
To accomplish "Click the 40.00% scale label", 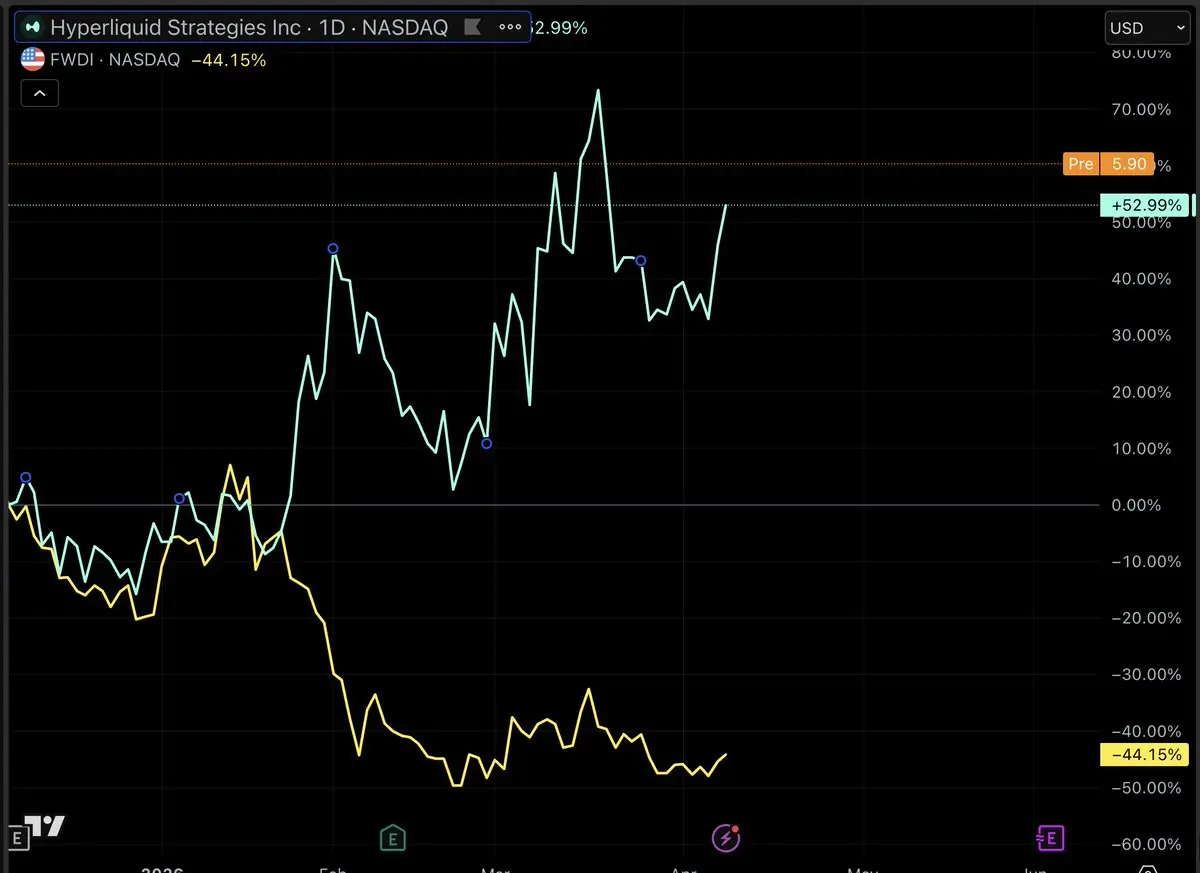I will click(1141, 279).
